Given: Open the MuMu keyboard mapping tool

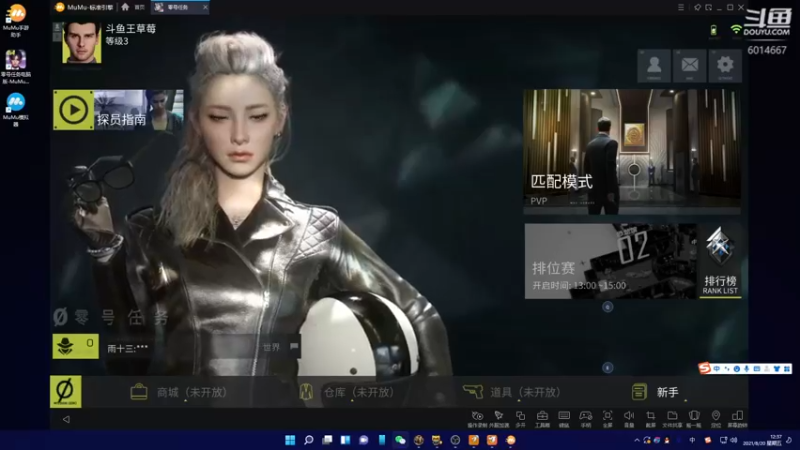Looking at the screenshot, I should 564,419.
